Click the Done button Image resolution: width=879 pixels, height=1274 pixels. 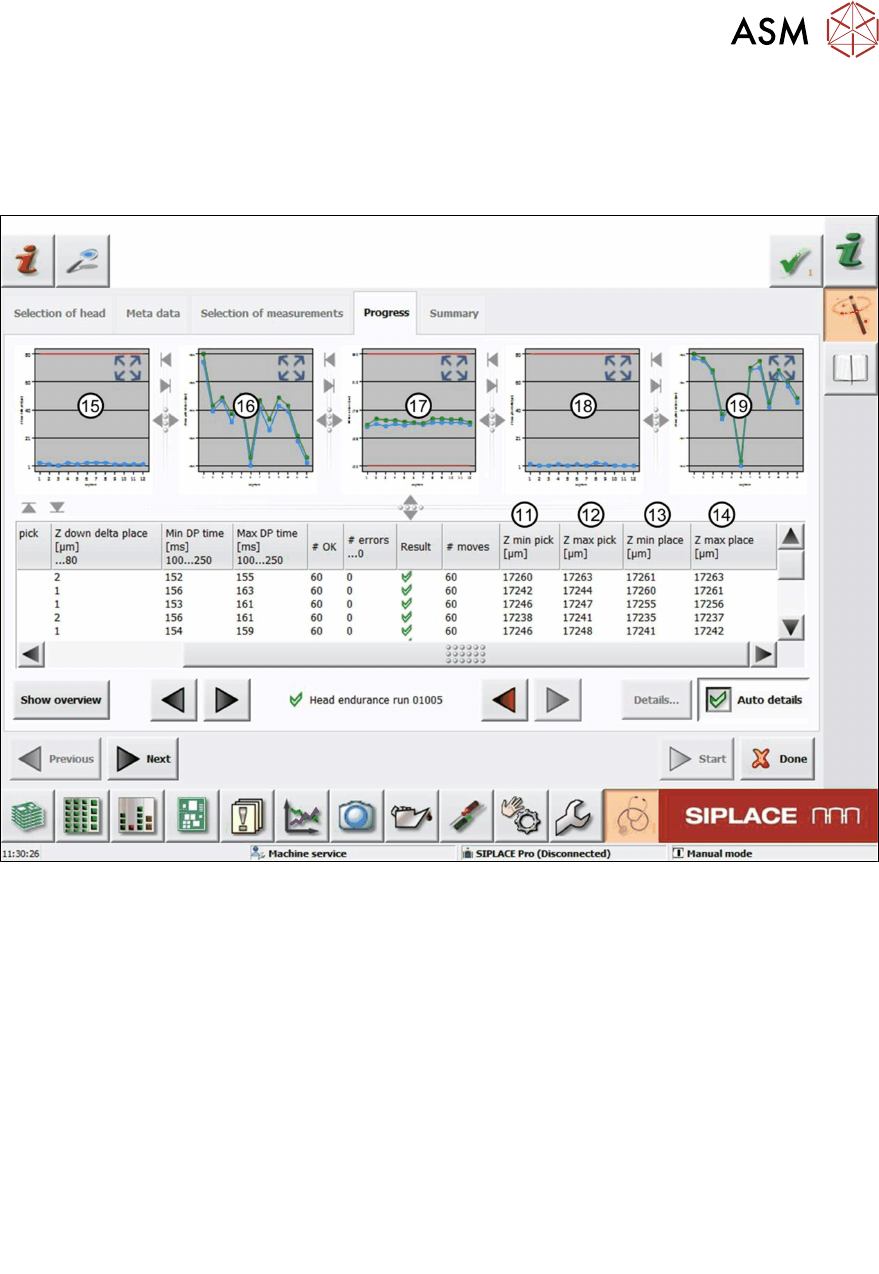tap(778, 759)
